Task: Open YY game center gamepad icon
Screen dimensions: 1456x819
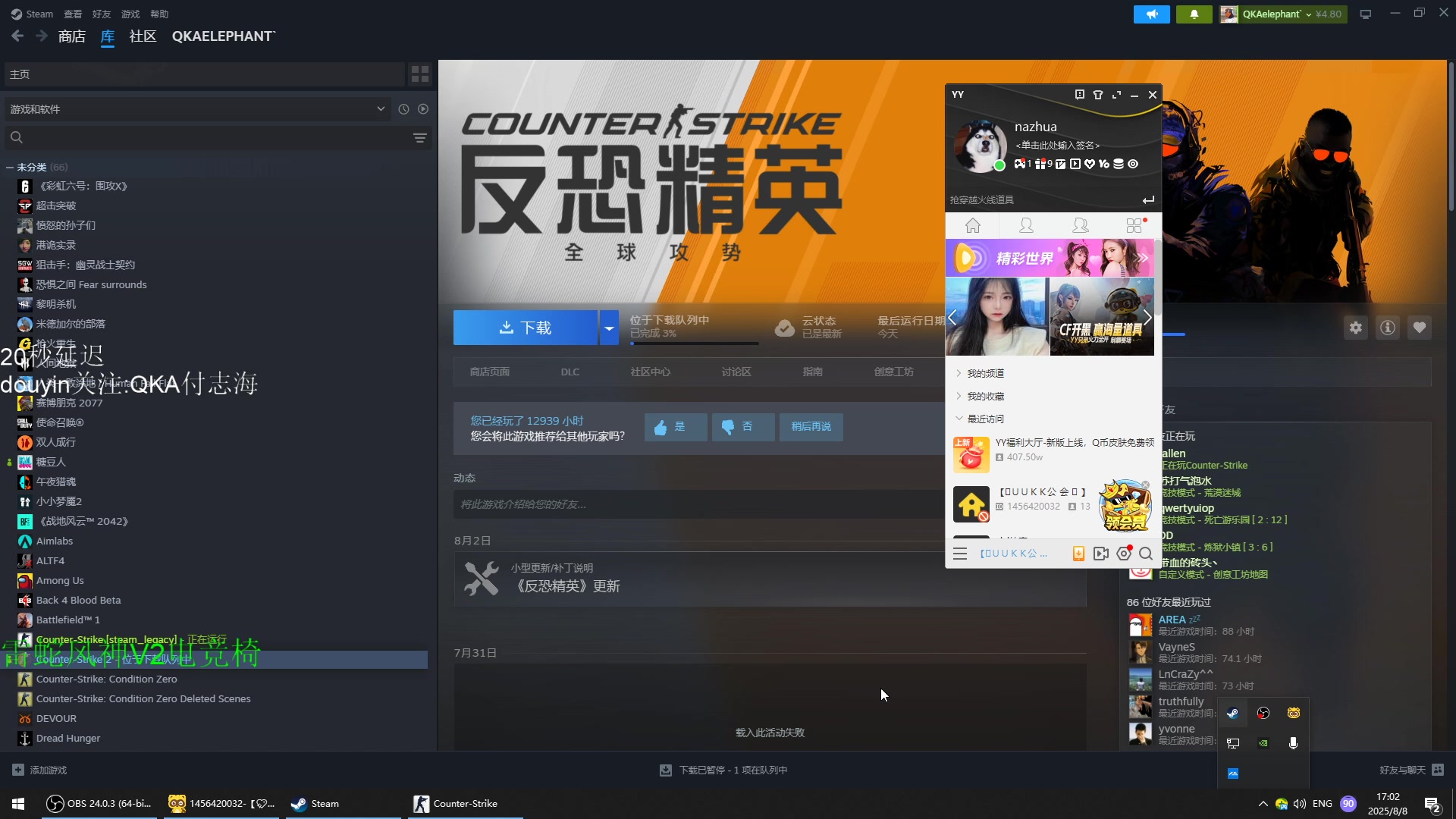Action: [1020, 164]
